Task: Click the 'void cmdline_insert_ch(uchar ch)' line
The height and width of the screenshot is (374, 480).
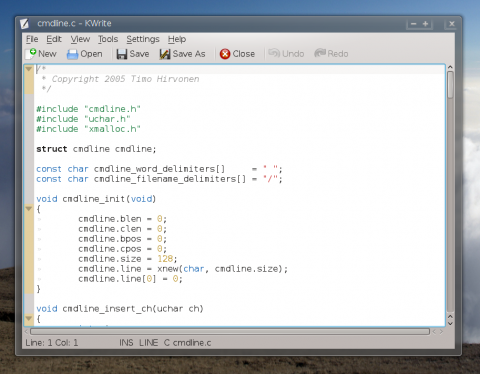Action: [120, 309]
